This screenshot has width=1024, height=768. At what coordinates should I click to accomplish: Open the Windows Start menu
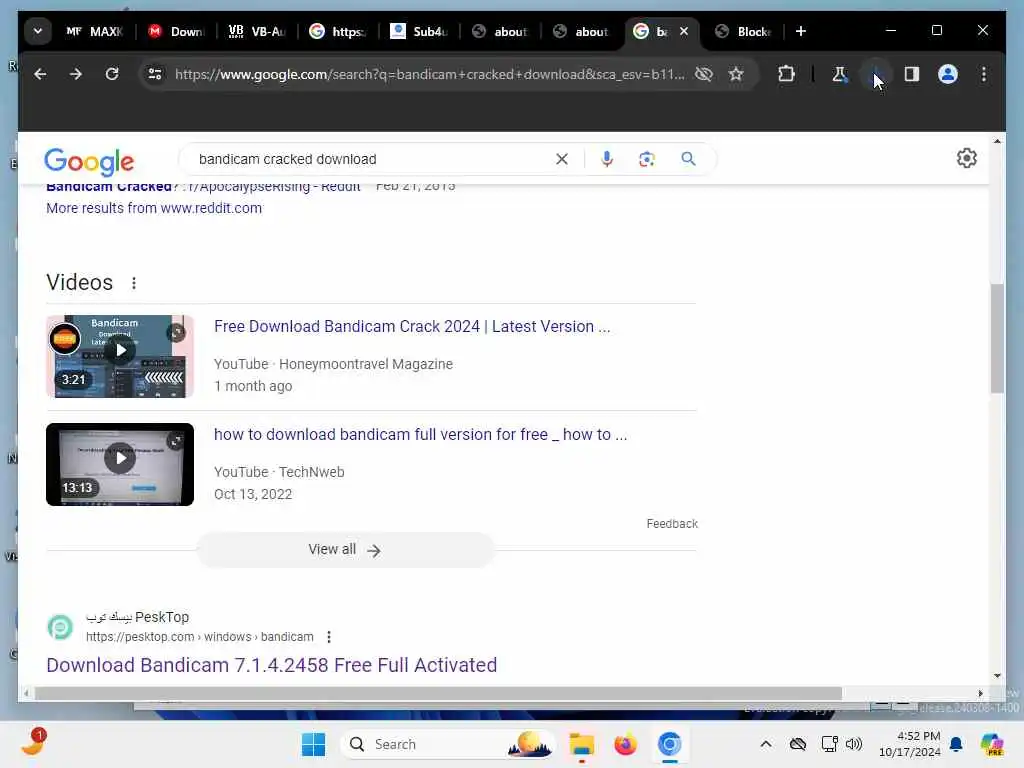click(313, 744)
